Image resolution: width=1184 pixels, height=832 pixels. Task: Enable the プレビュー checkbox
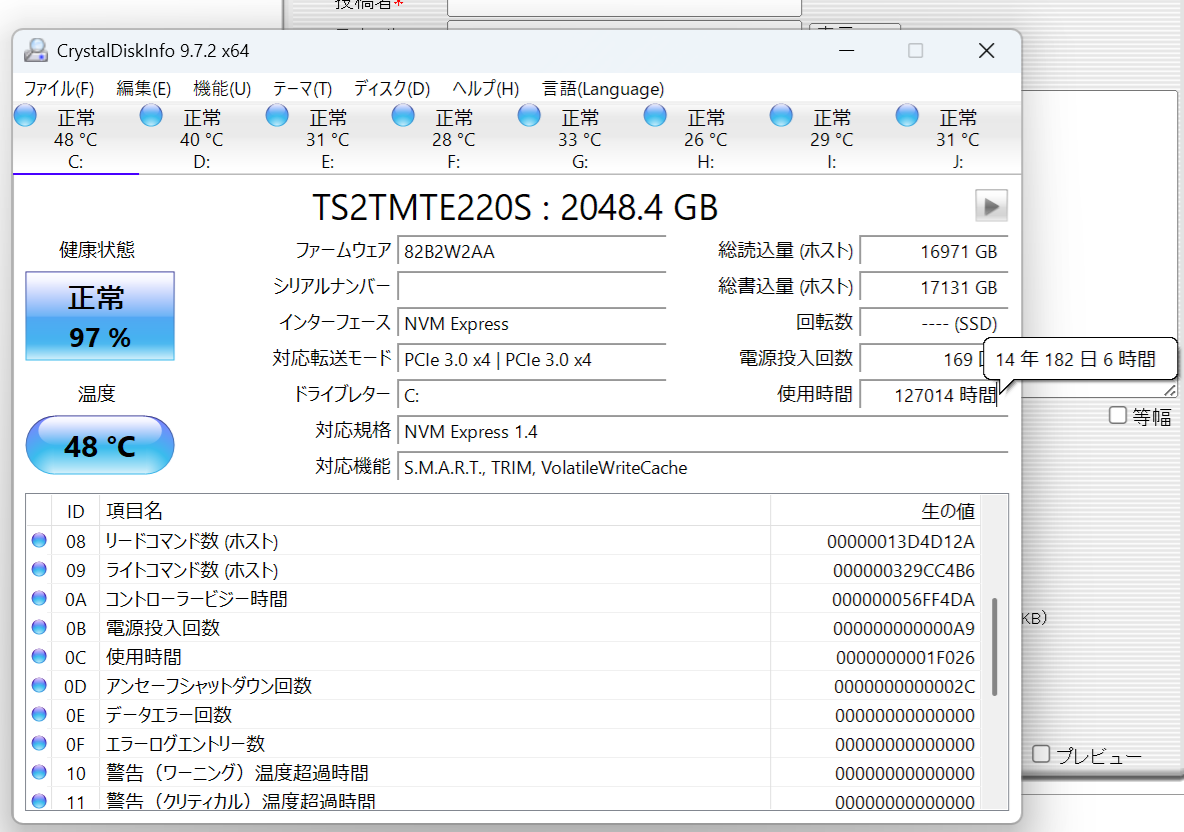[x=1041, y=754]
